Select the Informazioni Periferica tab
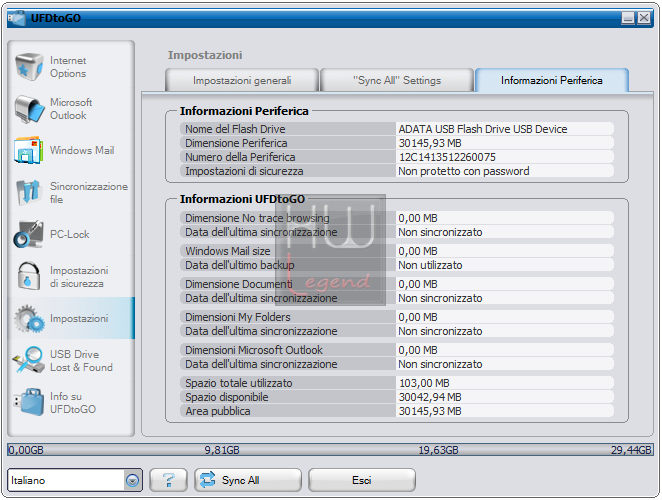Screen dimensions: 662x500 click(x=552, y=80)
